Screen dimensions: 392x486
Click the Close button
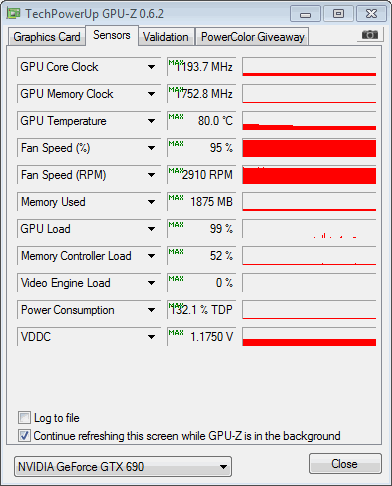tap(345, 464)
